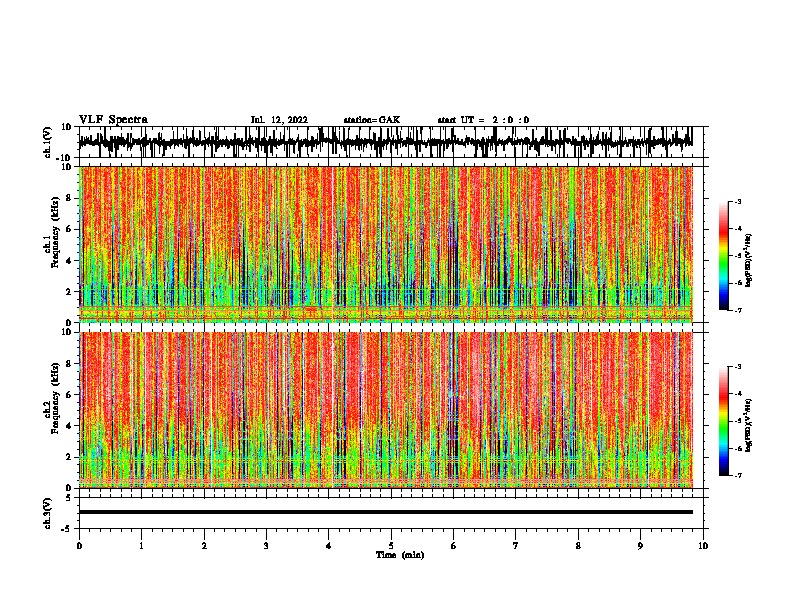Image resolution: width=792 pixels, height=612 pixels.
Task: Click the "Time (min)" axis label
Action: point(400,555)
